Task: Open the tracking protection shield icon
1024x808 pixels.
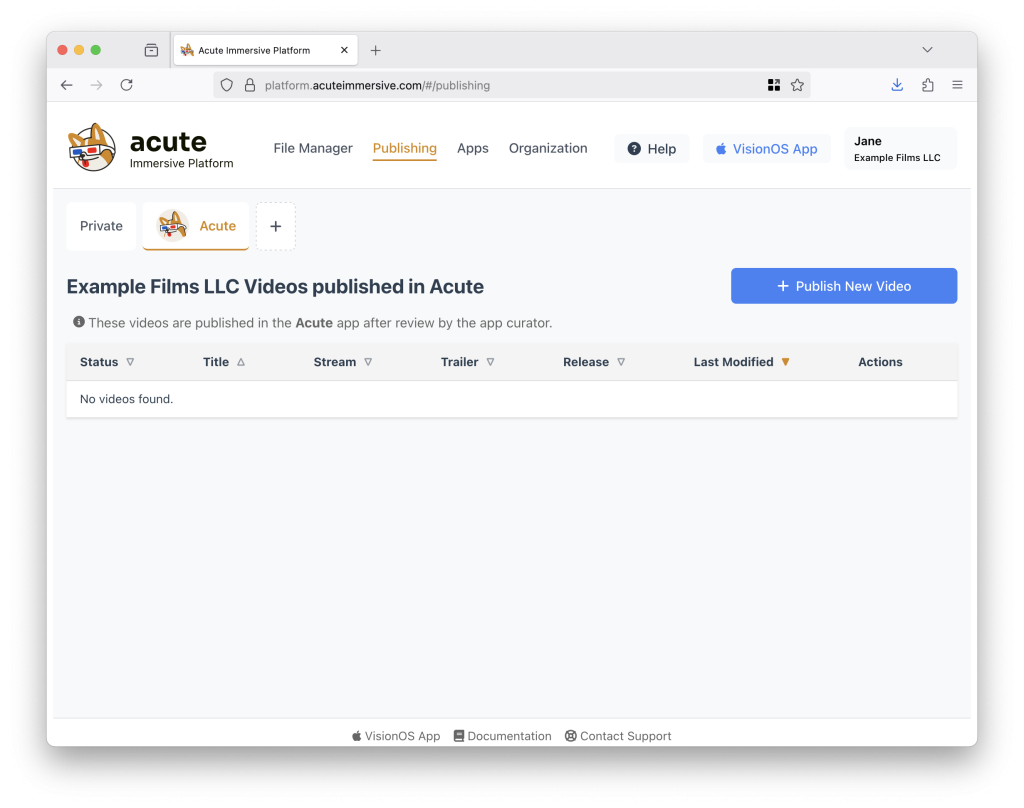Action: click(227, 85)
